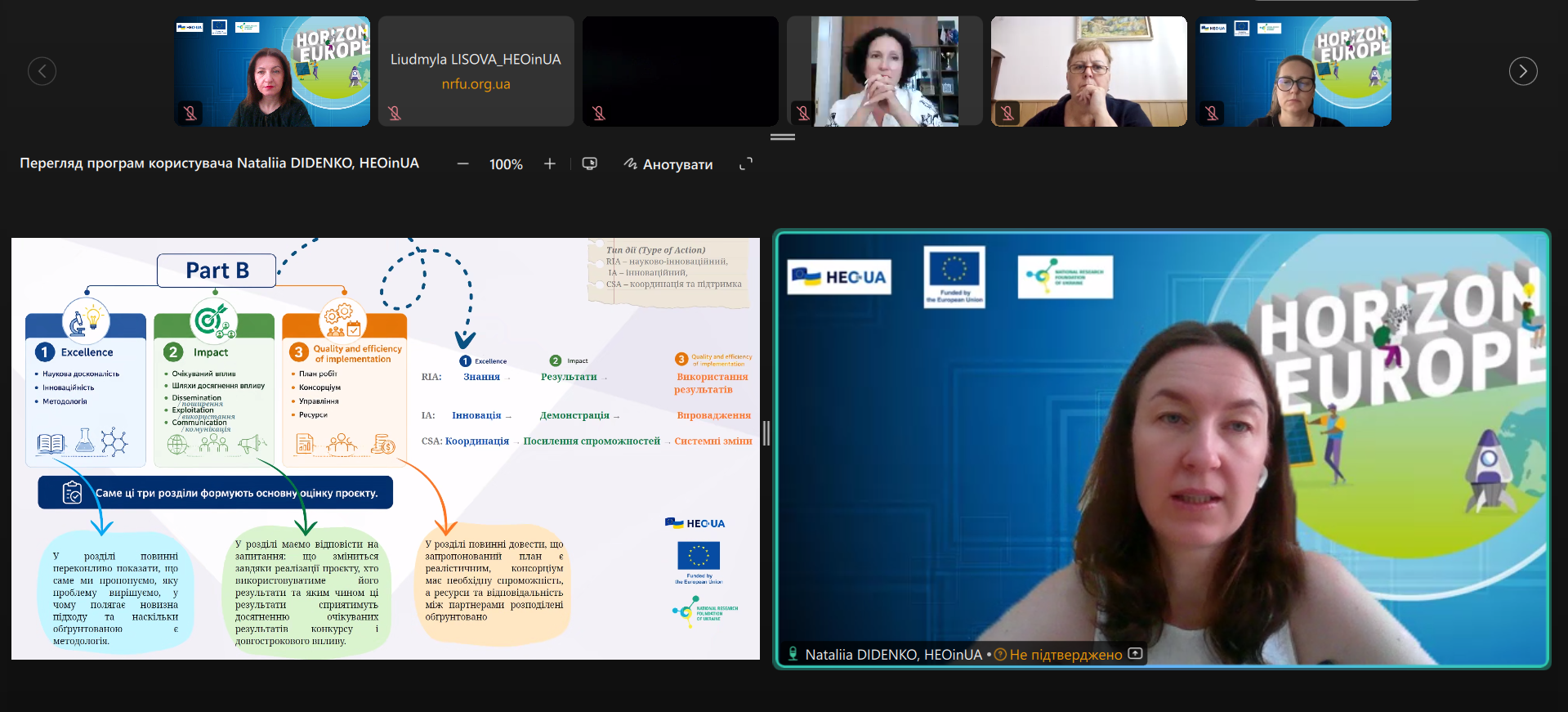
Task: Click the Excellence card heading
Action: coord(87,352)
